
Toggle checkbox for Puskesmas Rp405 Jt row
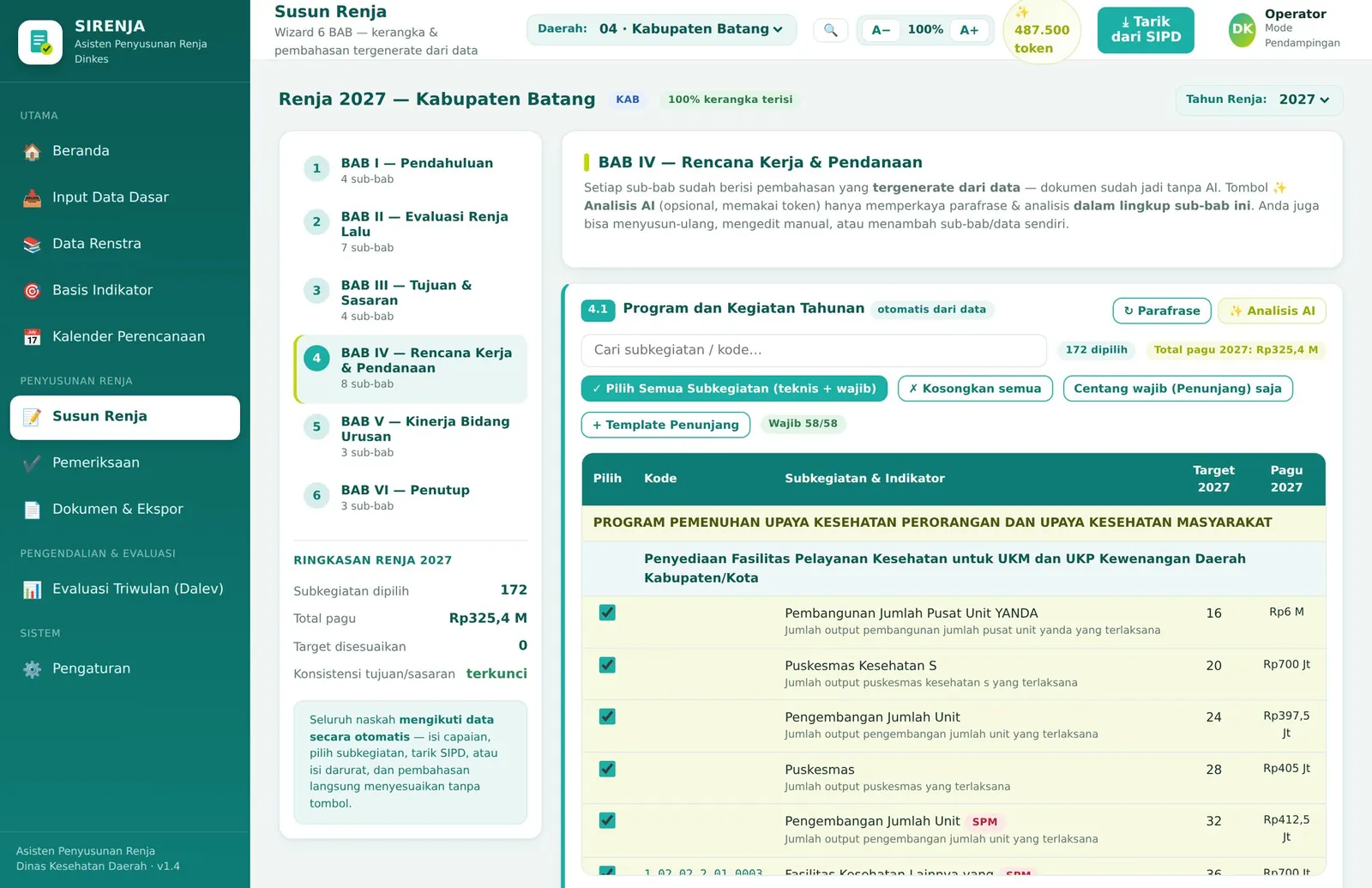coord(607,769)
